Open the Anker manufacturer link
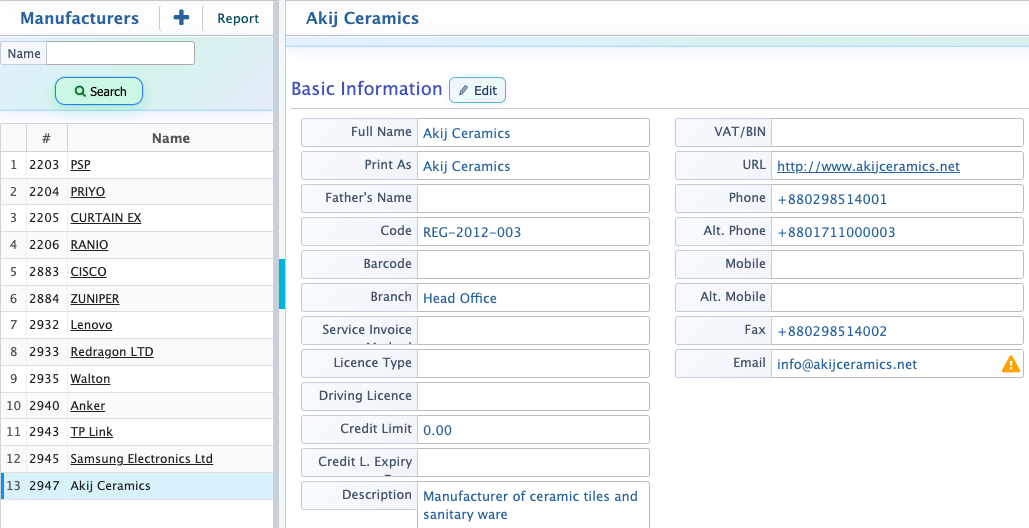This screenshot has width=1029, height=528. tap(87, 405)
